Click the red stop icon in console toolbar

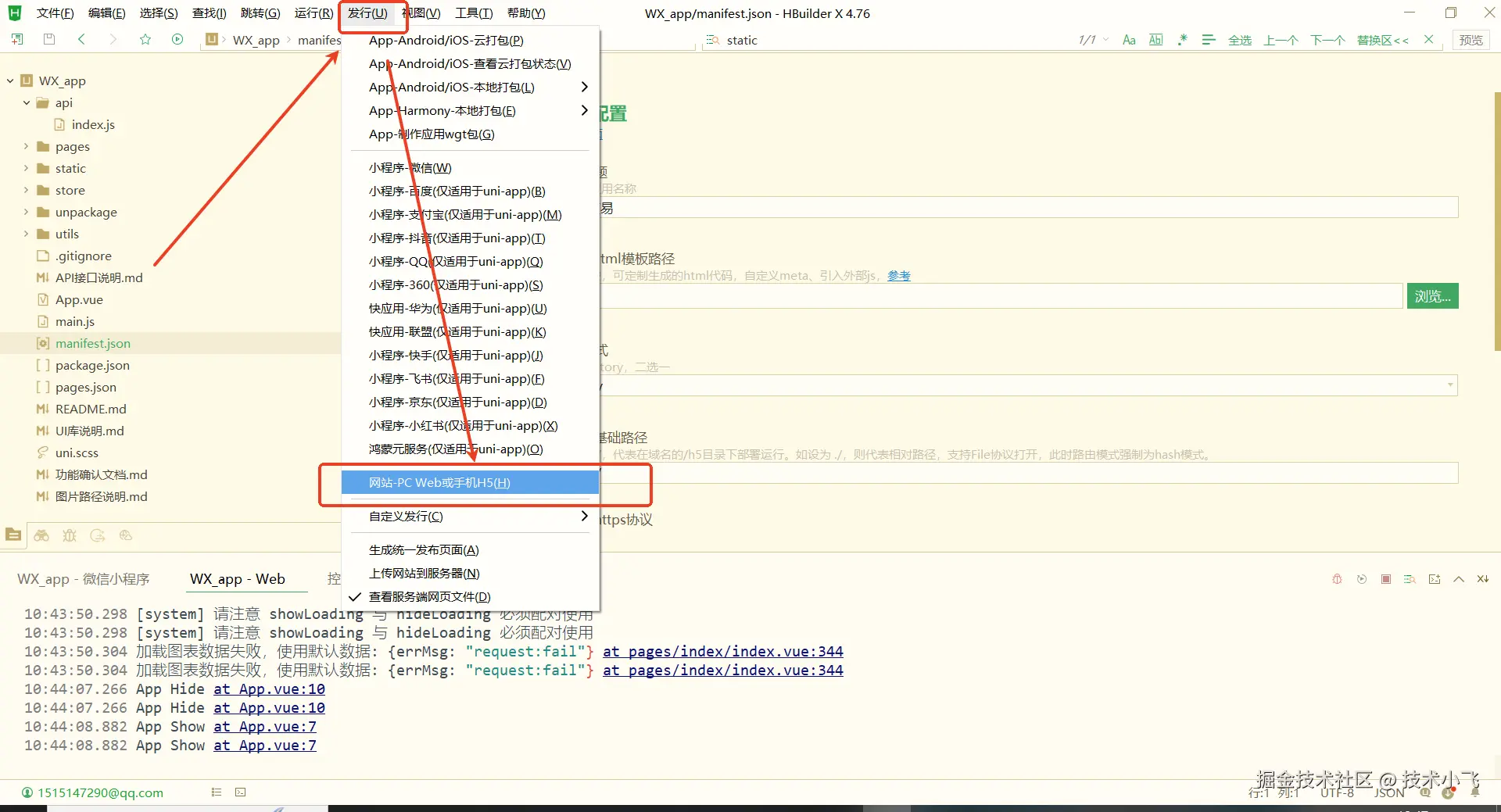pos(1386,579)
